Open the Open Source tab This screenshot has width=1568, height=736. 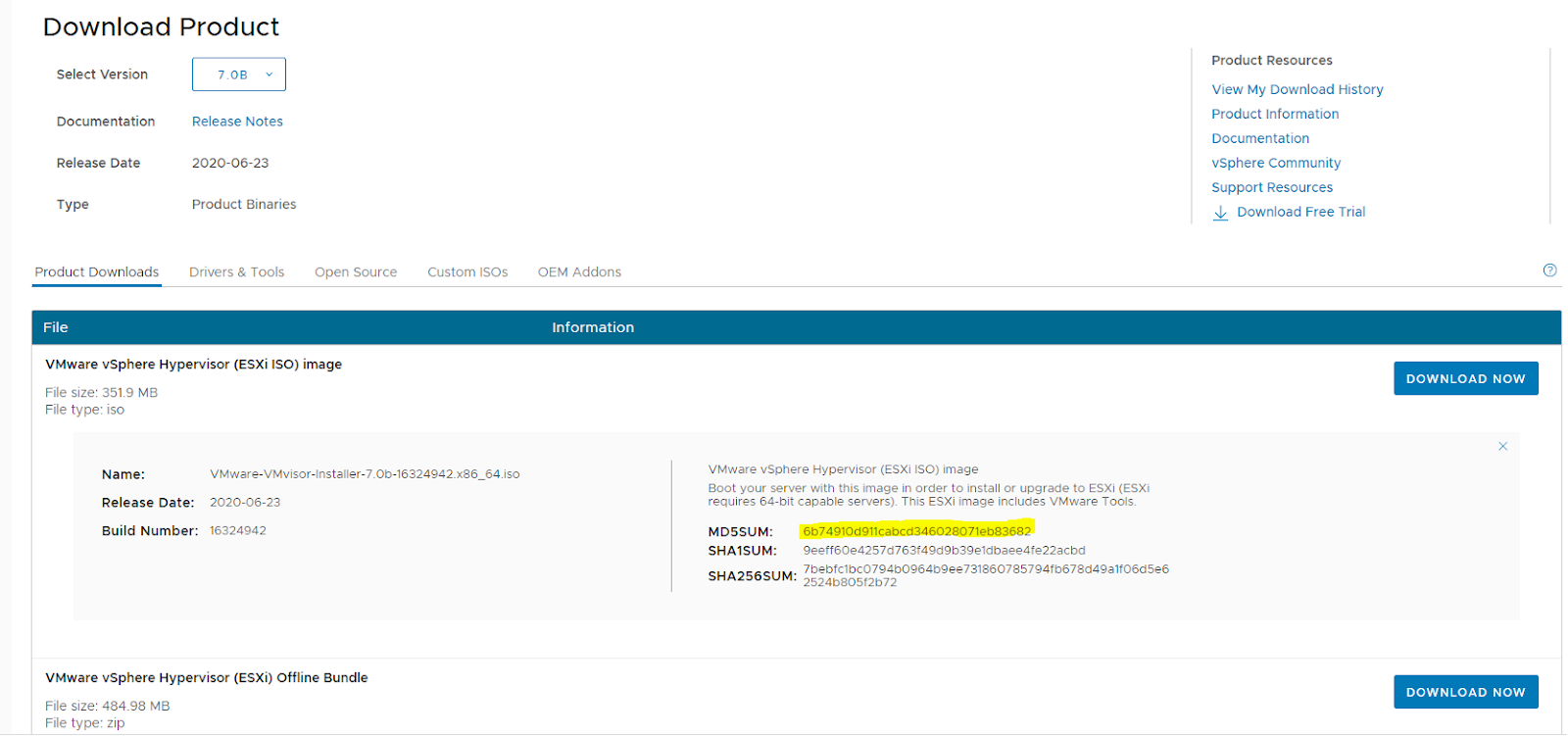point(356,272)
